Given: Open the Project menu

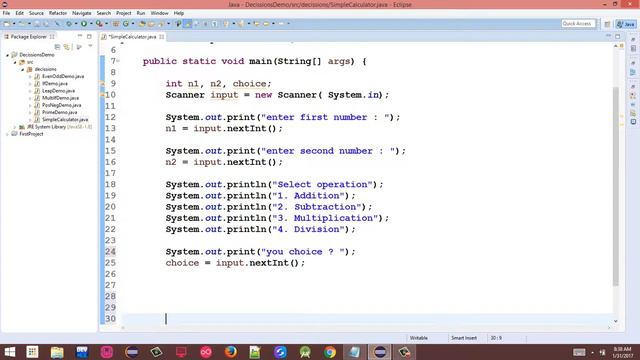Looking at the screenshot, I should pos(123,13).
